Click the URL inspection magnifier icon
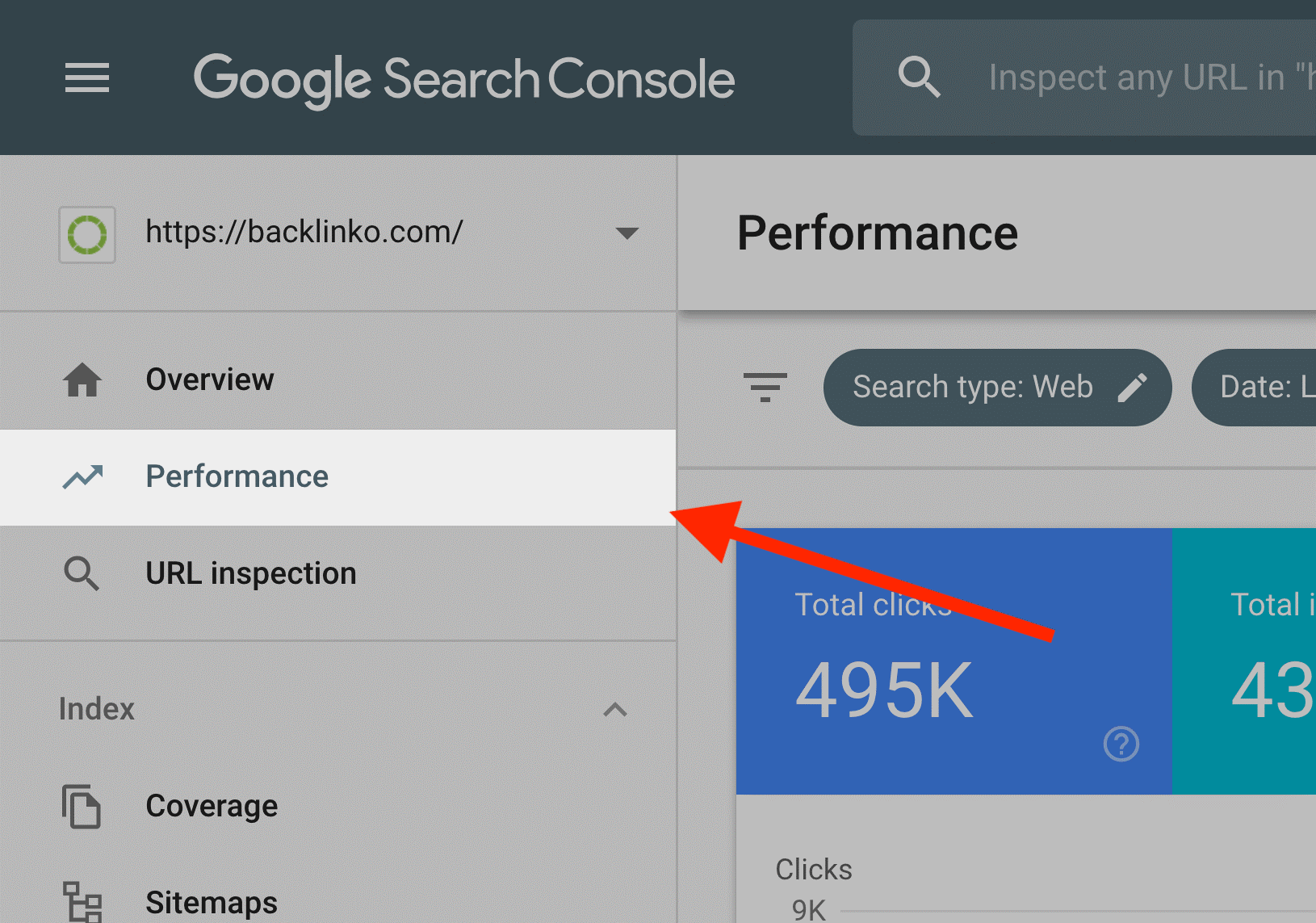This screenshot has height=923, width=1316. point(82,573)
